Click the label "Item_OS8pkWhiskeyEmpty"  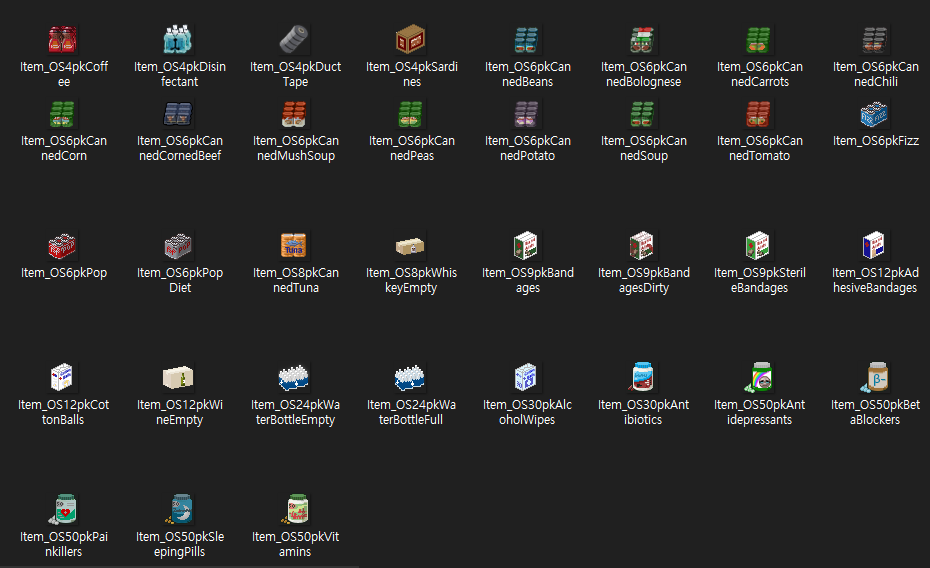[x=411, y=280]
